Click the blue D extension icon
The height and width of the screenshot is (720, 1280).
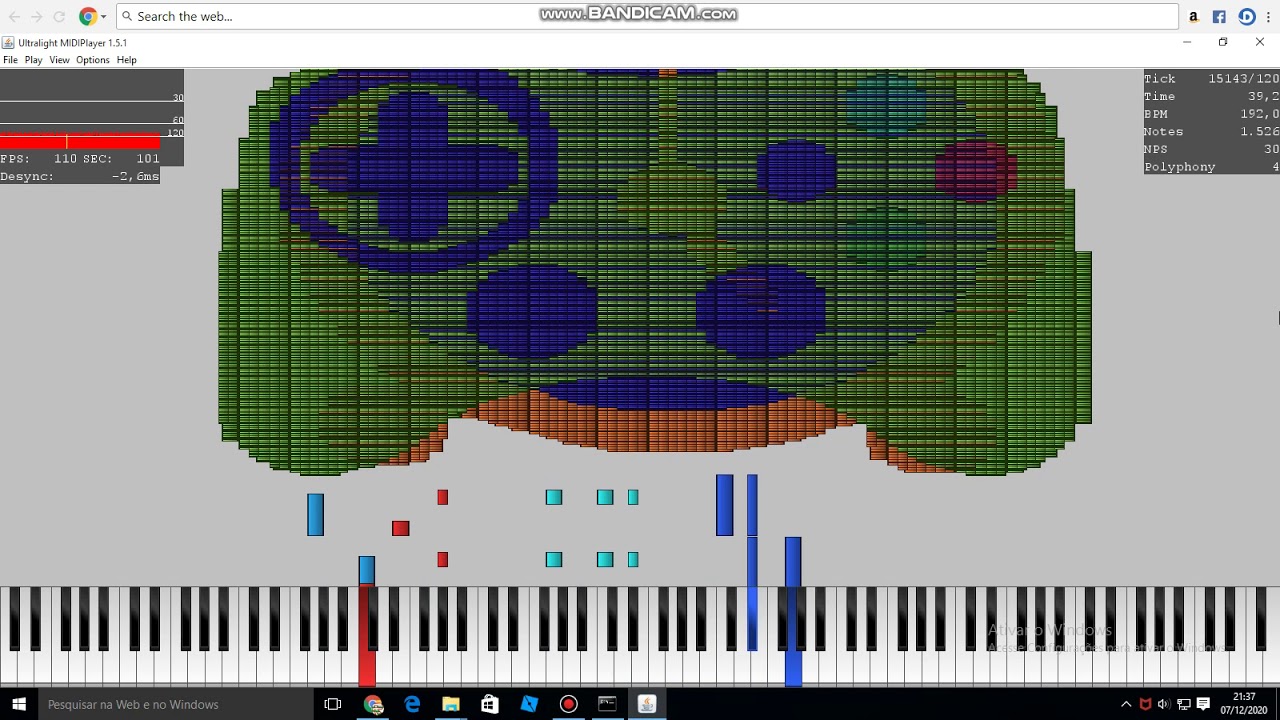pyautogui.click(x=1246, y=16)
